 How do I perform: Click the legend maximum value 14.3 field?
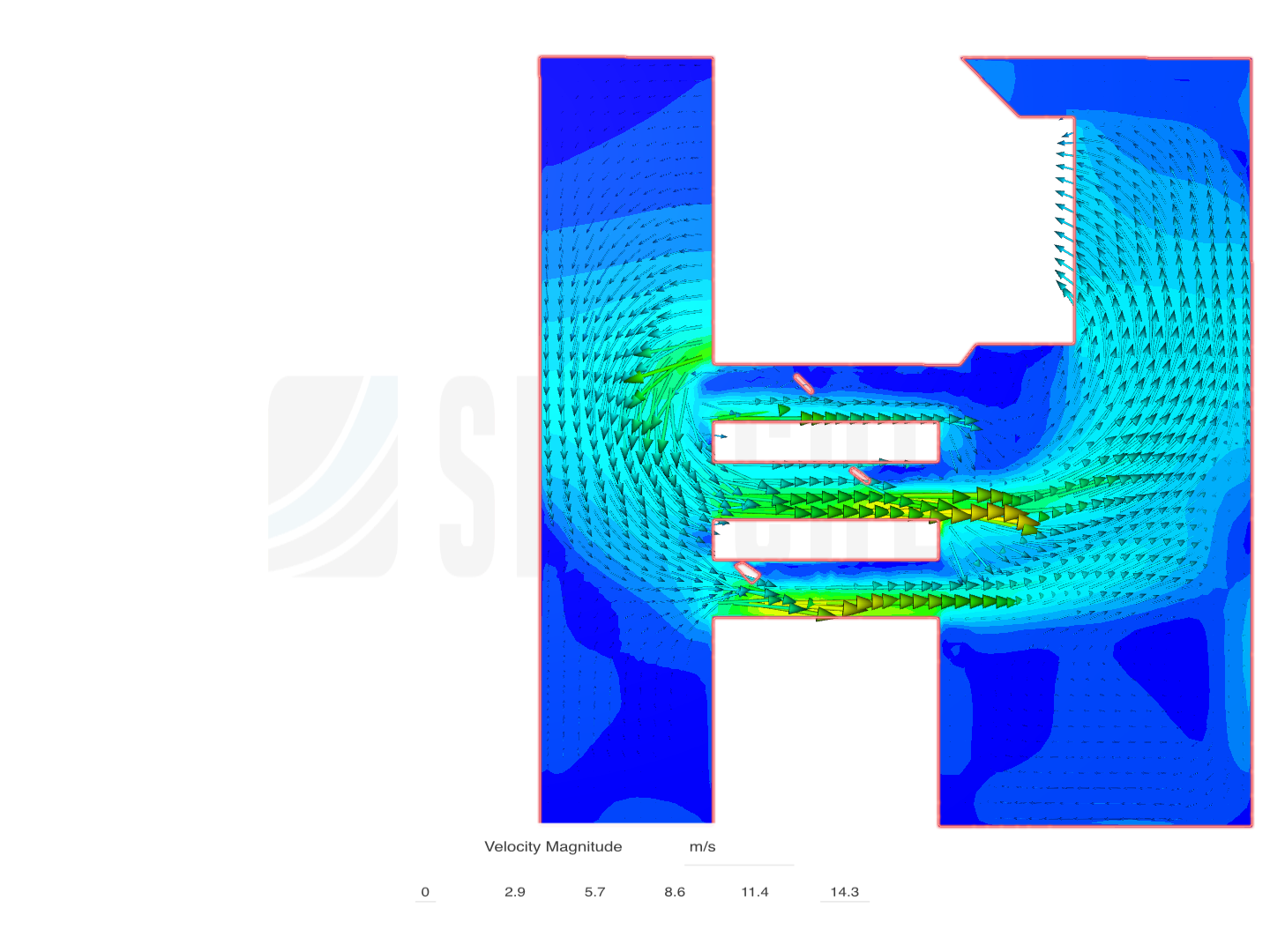[844, 892]
